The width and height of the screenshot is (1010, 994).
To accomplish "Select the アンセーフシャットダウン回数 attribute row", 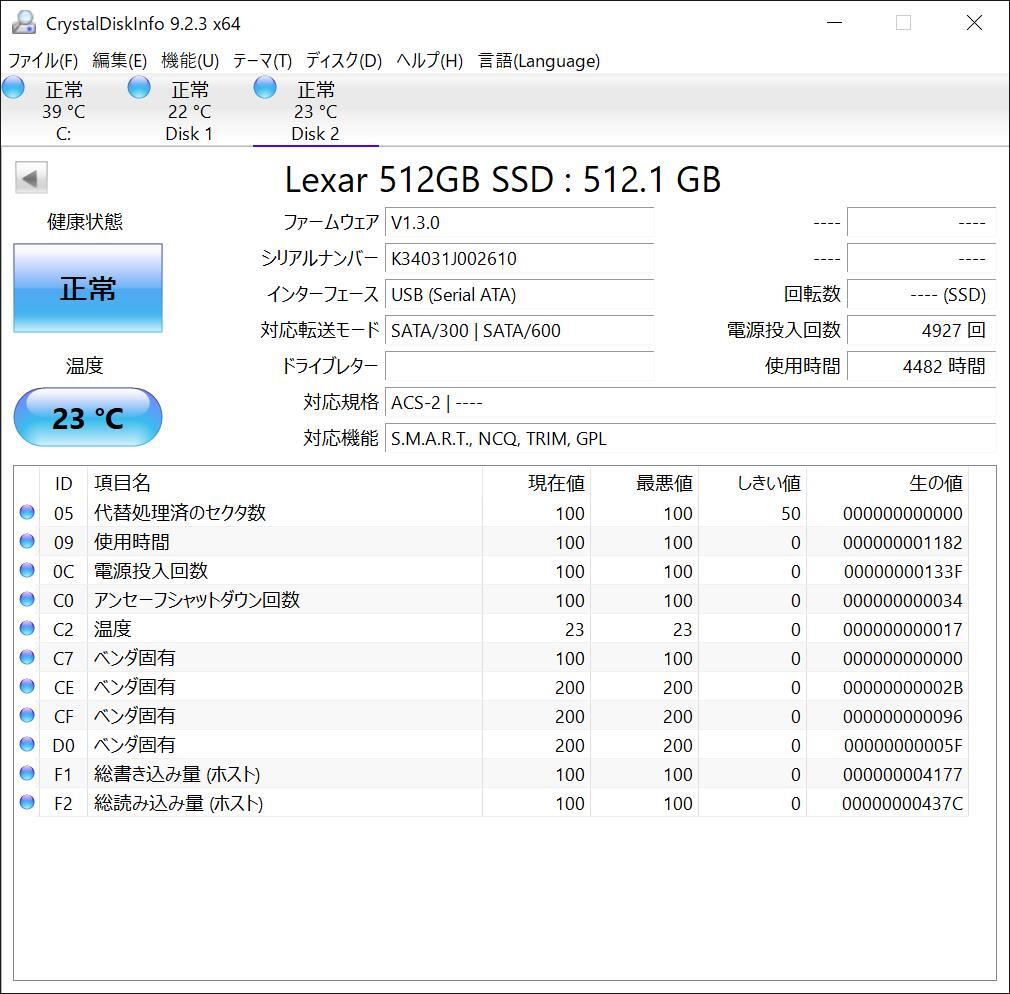I will click(x=493, y=600).
